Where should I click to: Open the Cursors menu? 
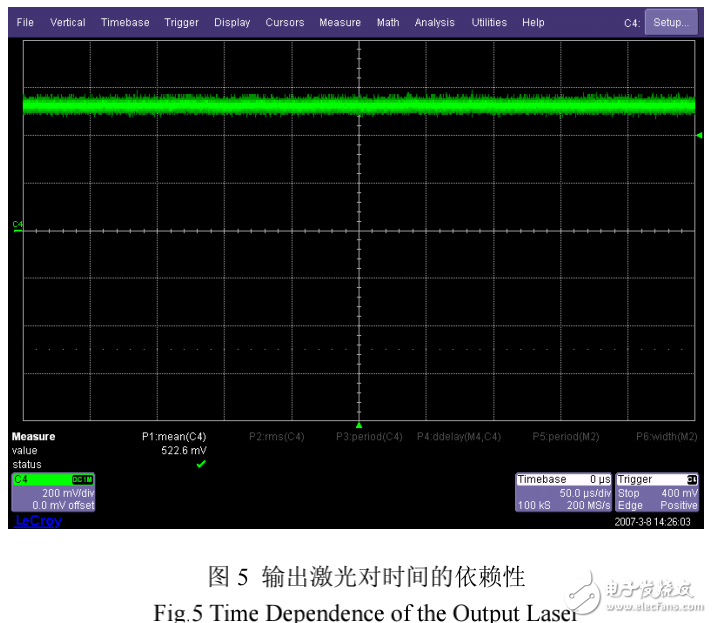click(x=285, y=22)
